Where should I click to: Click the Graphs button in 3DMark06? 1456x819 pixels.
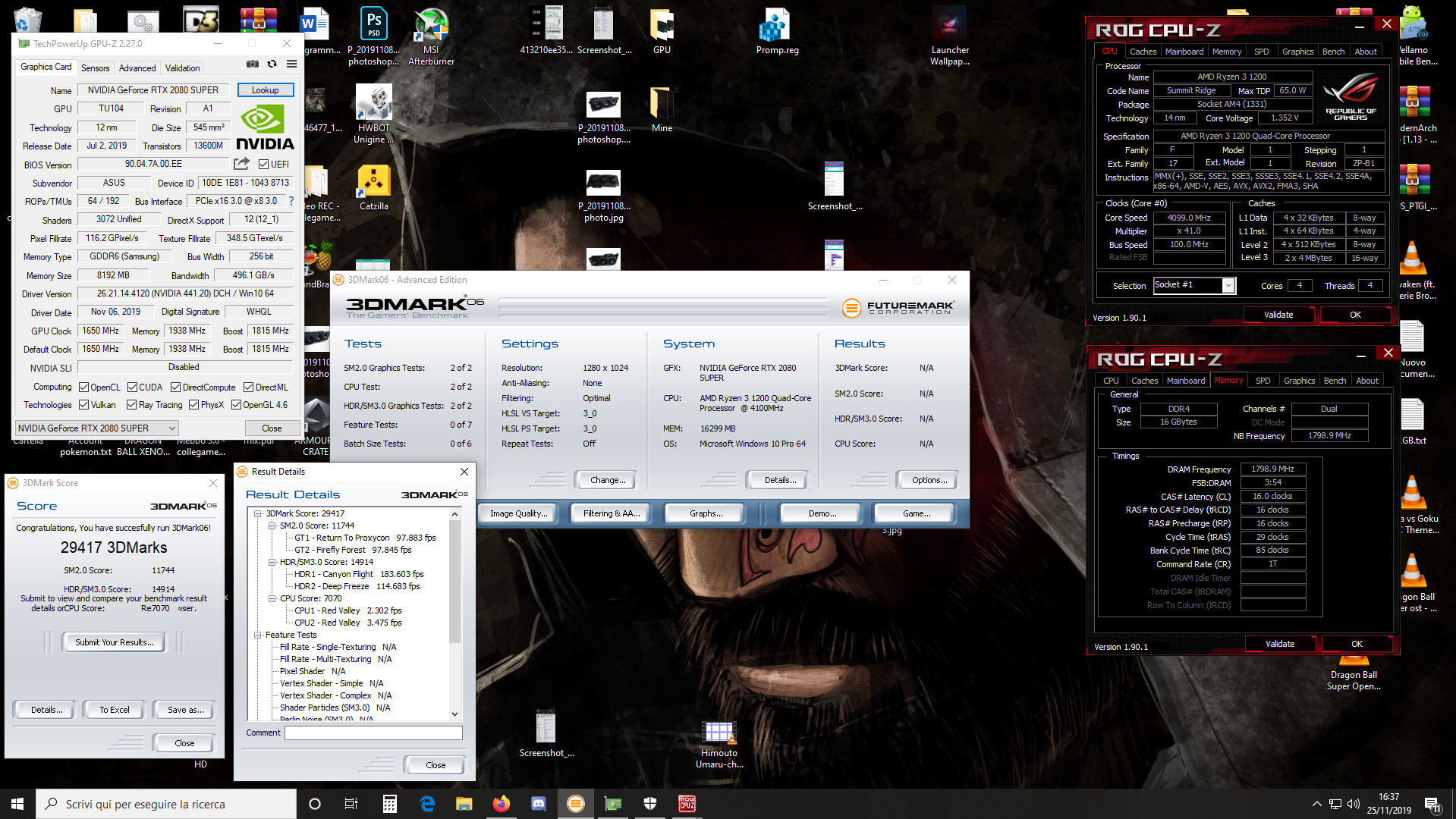[706, 513]
